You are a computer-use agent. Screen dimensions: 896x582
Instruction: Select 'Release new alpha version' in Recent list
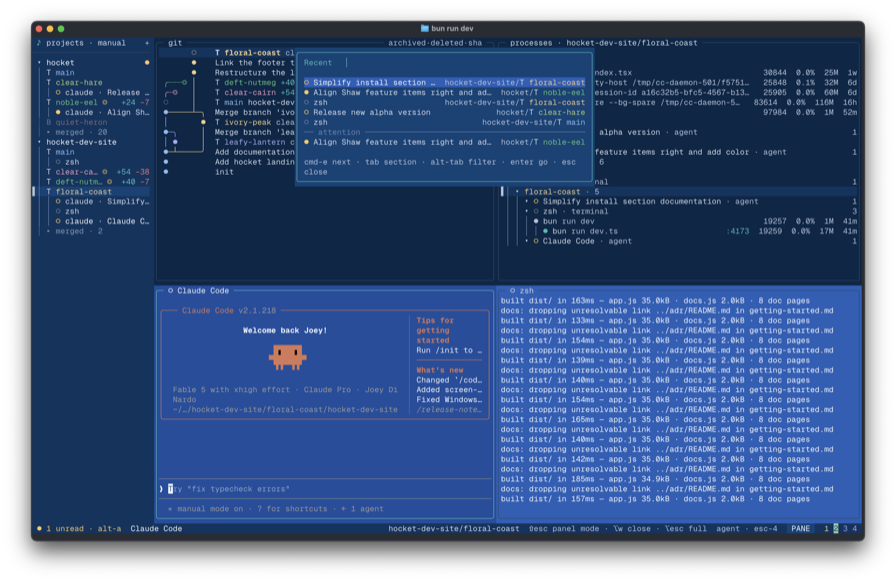pyautogui.click(x=445, y=112)
